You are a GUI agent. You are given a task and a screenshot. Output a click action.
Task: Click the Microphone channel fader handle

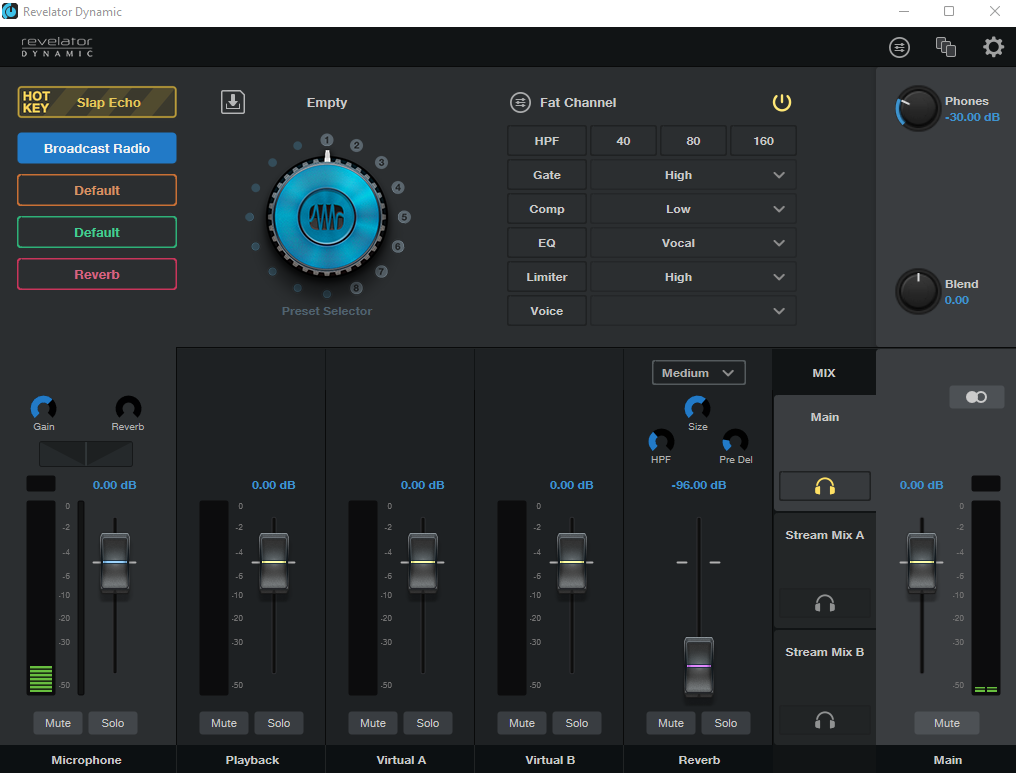115,562
